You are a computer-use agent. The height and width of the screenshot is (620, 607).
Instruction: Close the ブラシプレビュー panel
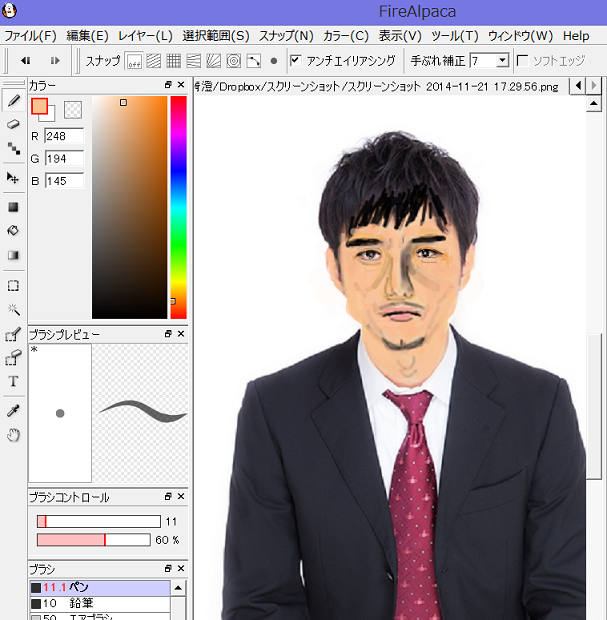[x=181, y=334]
